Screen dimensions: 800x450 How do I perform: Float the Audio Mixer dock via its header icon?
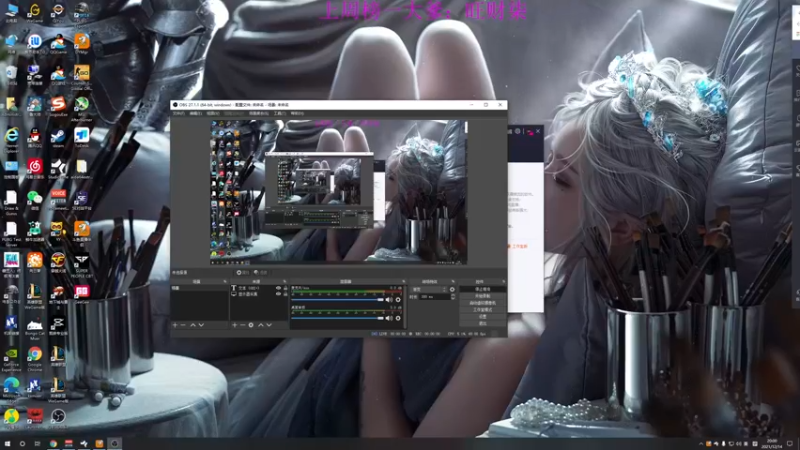click(404, 282)
